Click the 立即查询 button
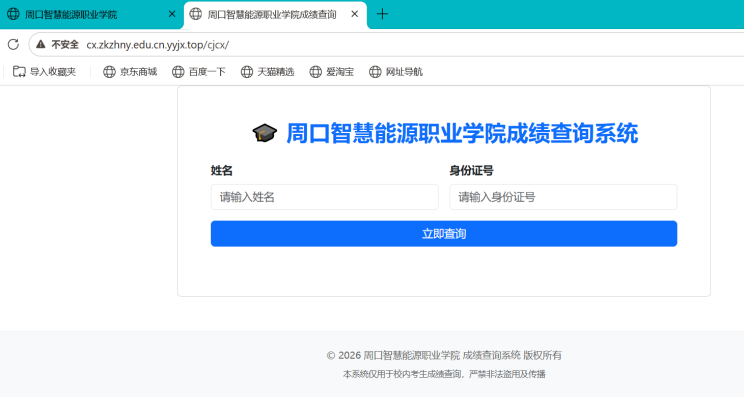744x400 pixels. click(444, 233)
